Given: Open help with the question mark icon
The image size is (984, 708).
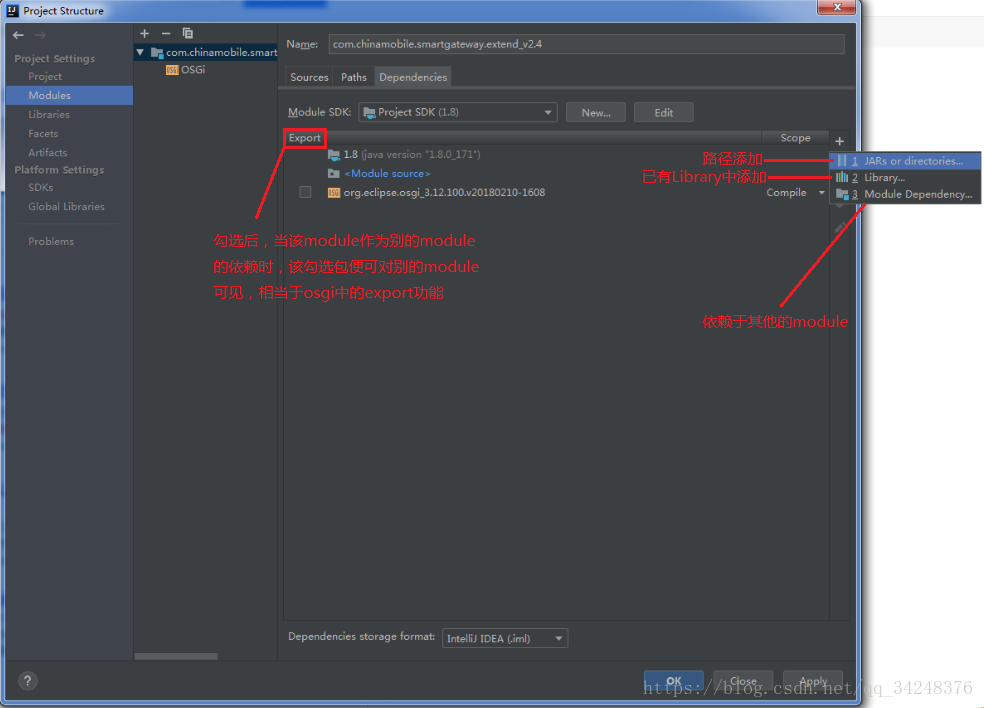Looking at the screenshot, I should (x=28, y=680).
